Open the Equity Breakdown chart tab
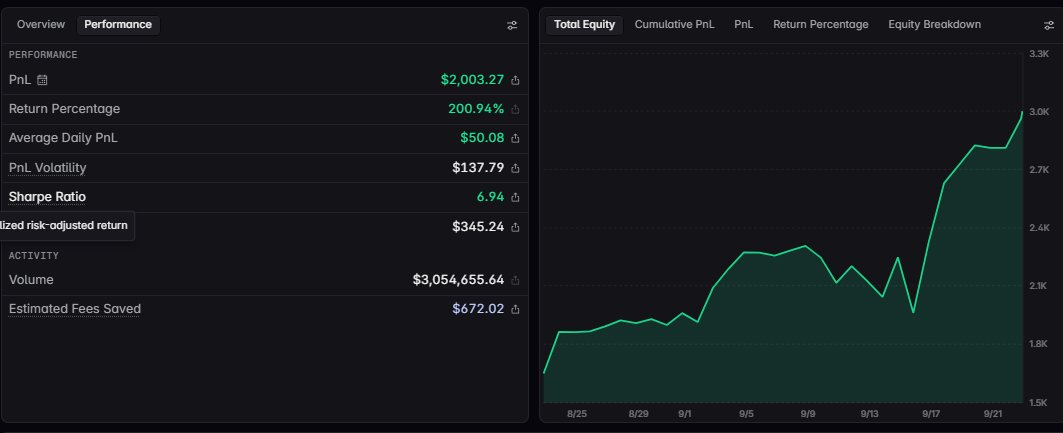This screenshot has width=1063, height=433. click(934, 24)
